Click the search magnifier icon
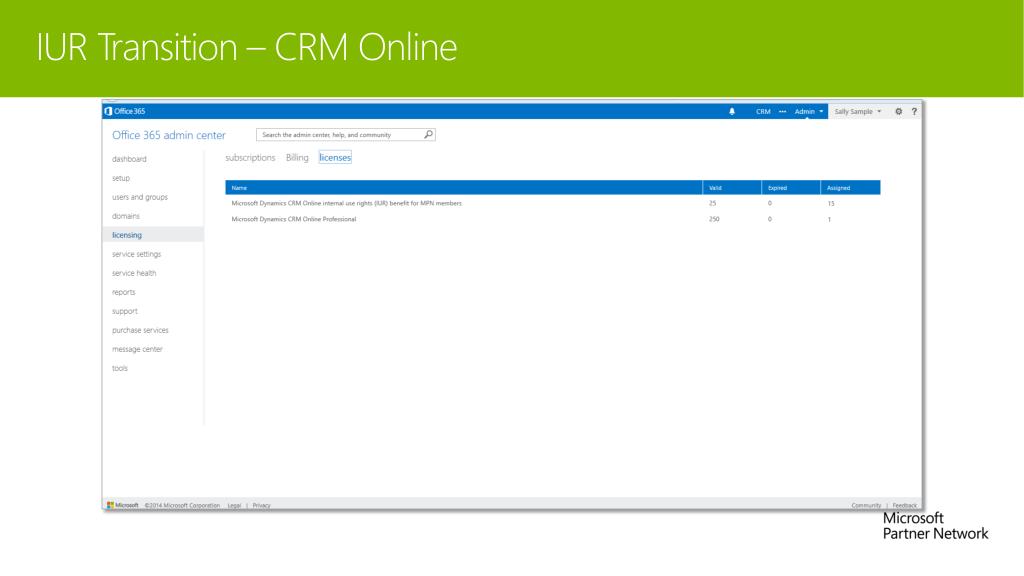 (x=428, y=135)
